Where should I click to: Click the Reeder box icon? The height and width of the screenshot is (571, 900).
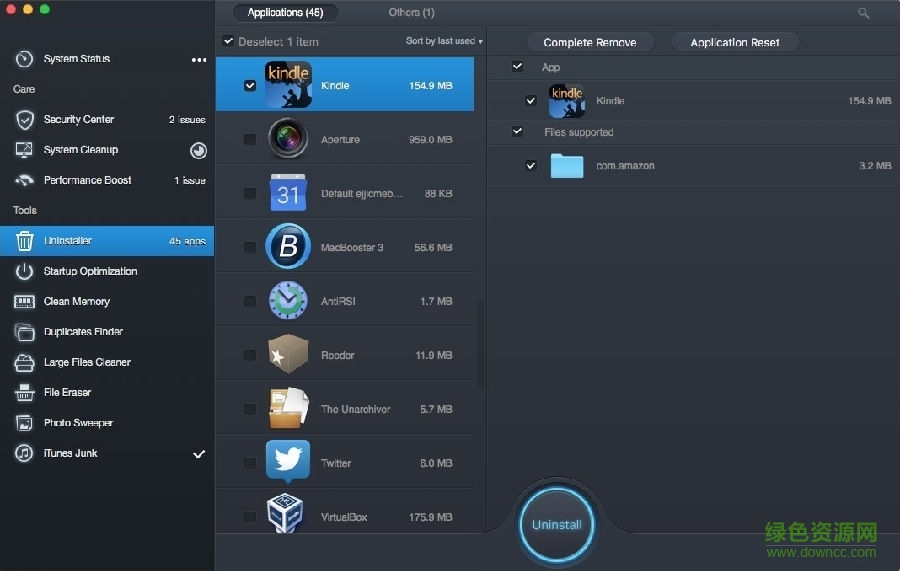pos(288,354)
